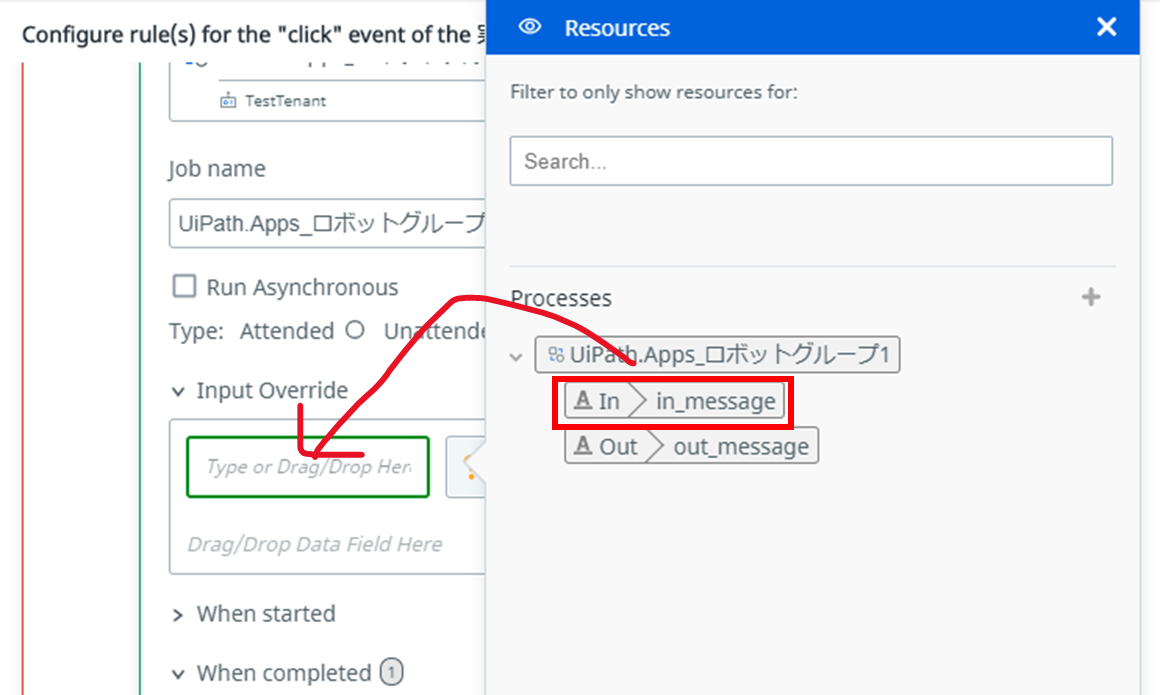Select the out_message output argument
This screenshot has height=695, width=1160.
point(691,446)
